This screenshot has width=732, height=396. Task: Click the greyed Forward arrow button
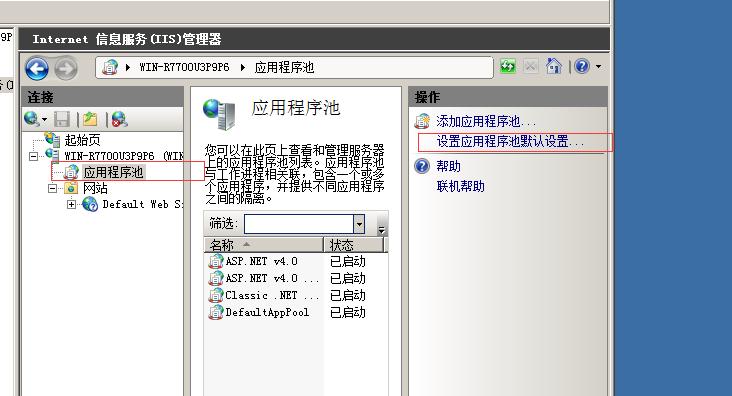66,69
